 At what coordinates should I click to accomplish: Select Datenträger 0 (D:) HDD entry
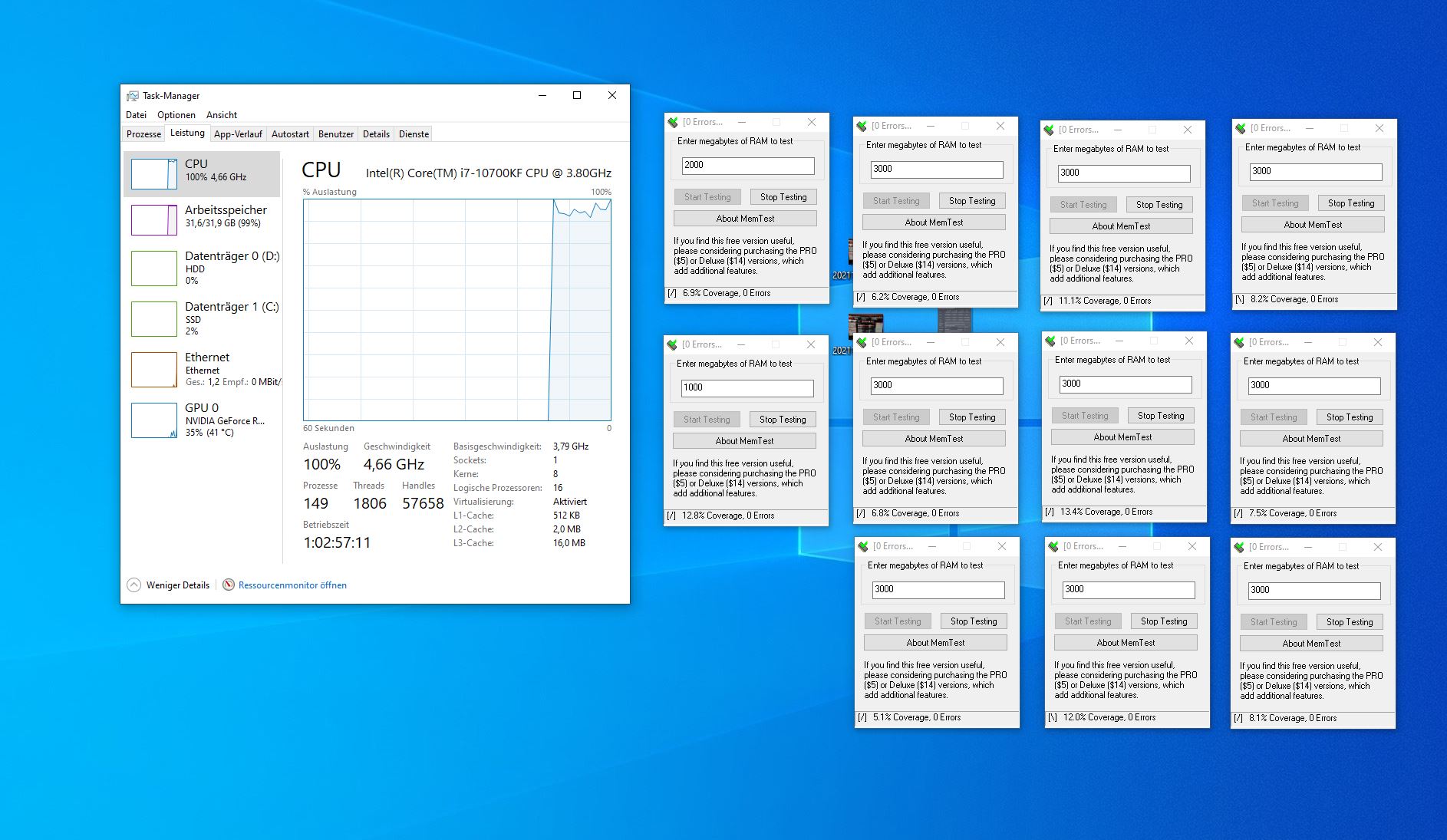point(202,268)
